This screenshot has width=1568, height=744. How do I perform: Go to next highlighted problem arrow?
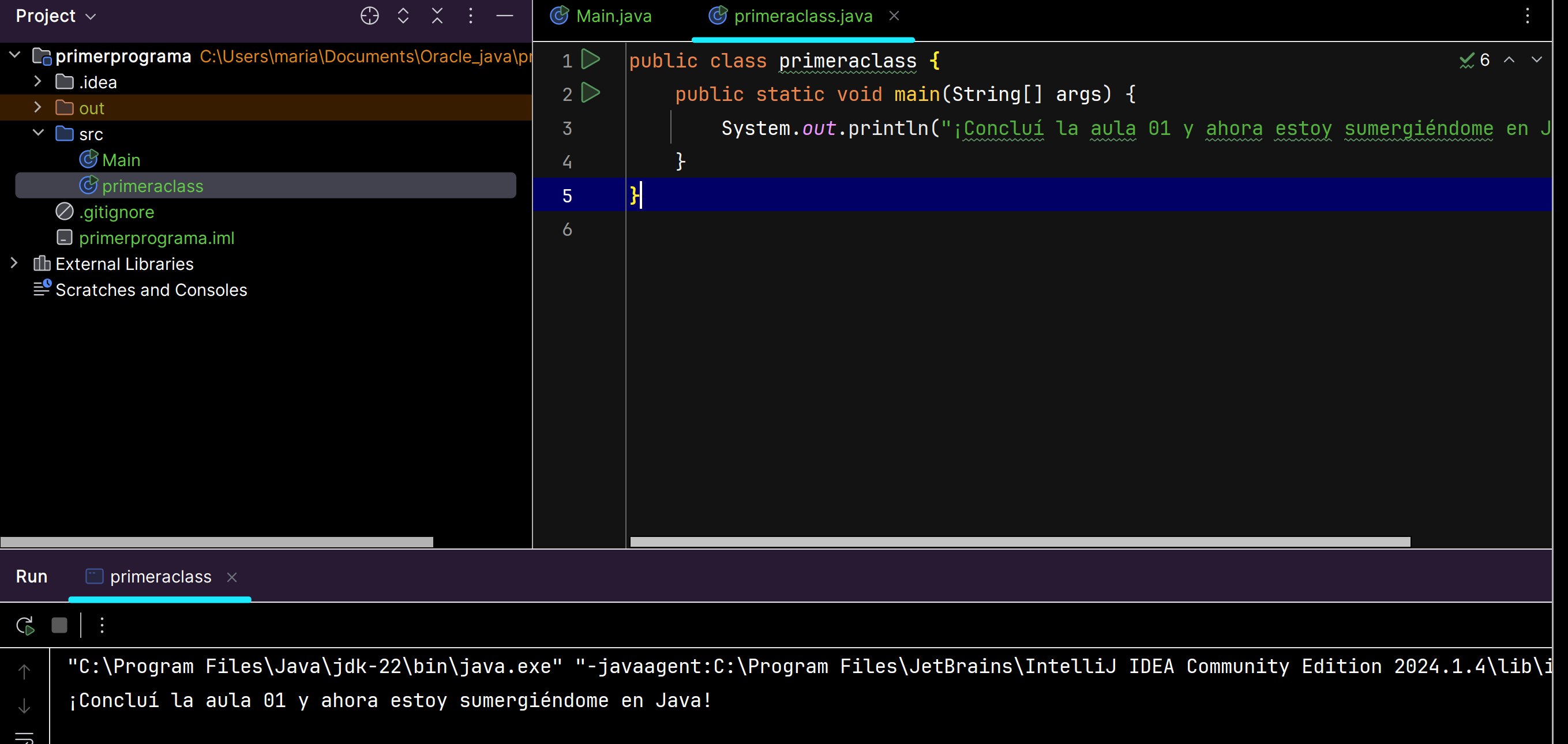coord(1536,59)
